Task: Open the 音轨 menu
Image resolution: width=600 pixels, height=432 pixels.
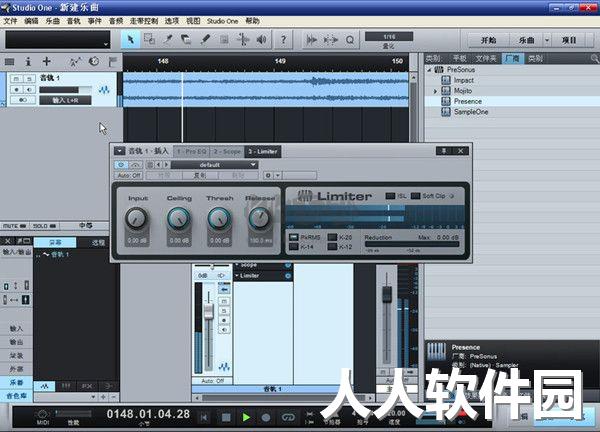Action: (73, 21)
